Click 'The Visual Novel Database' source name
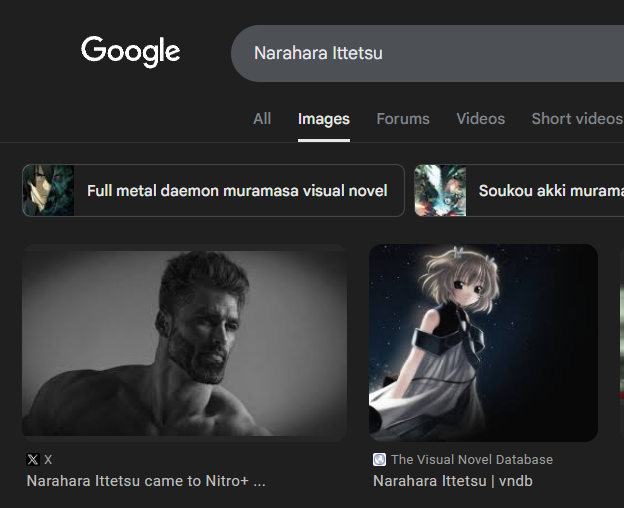The height and width of the screenshot is (508, 624). pos(472,459)
